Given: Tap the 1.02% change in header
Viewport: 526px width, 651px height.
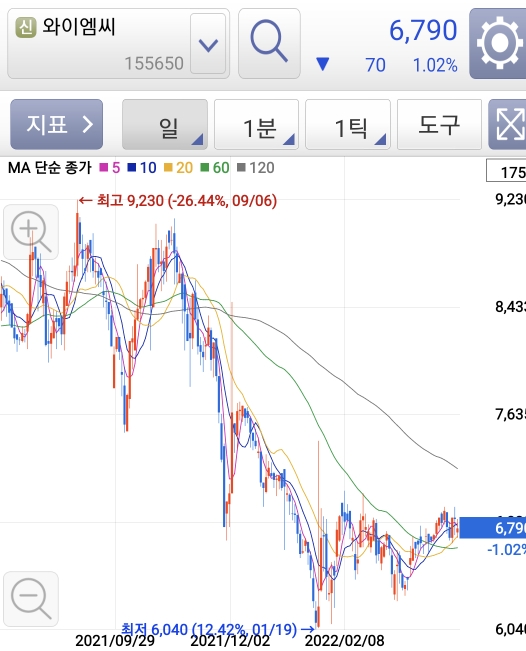Looking at the screenshot, I should pyautogui.click(x=435, y=65).
